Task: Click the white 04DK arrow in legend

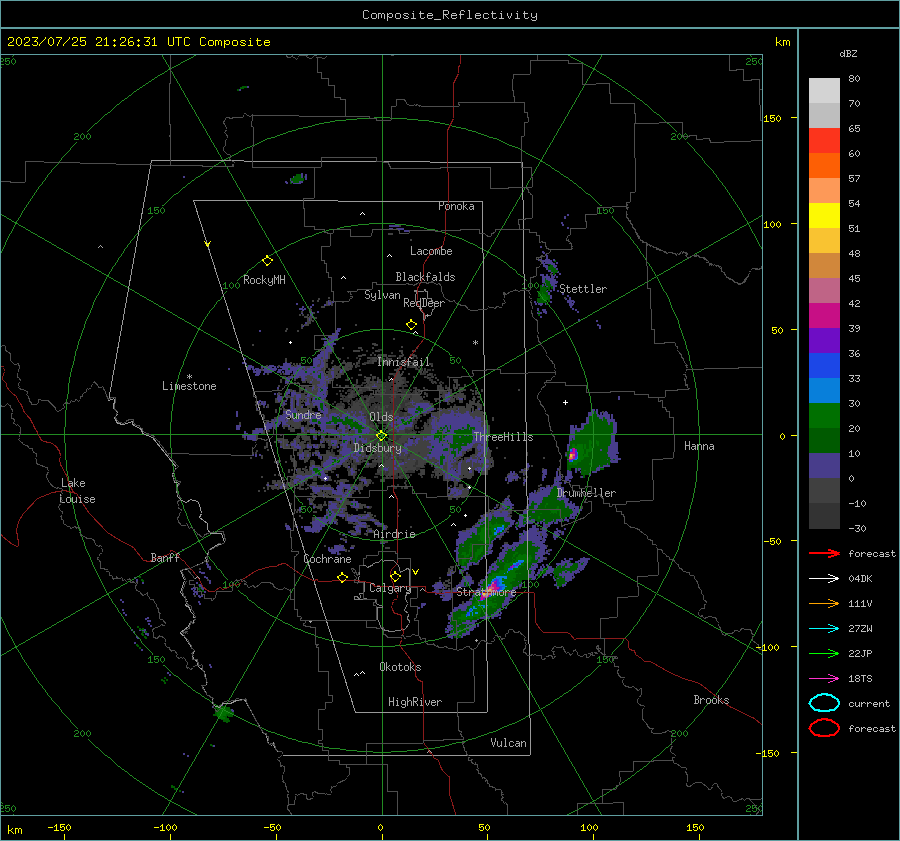Action: point(824,578)
